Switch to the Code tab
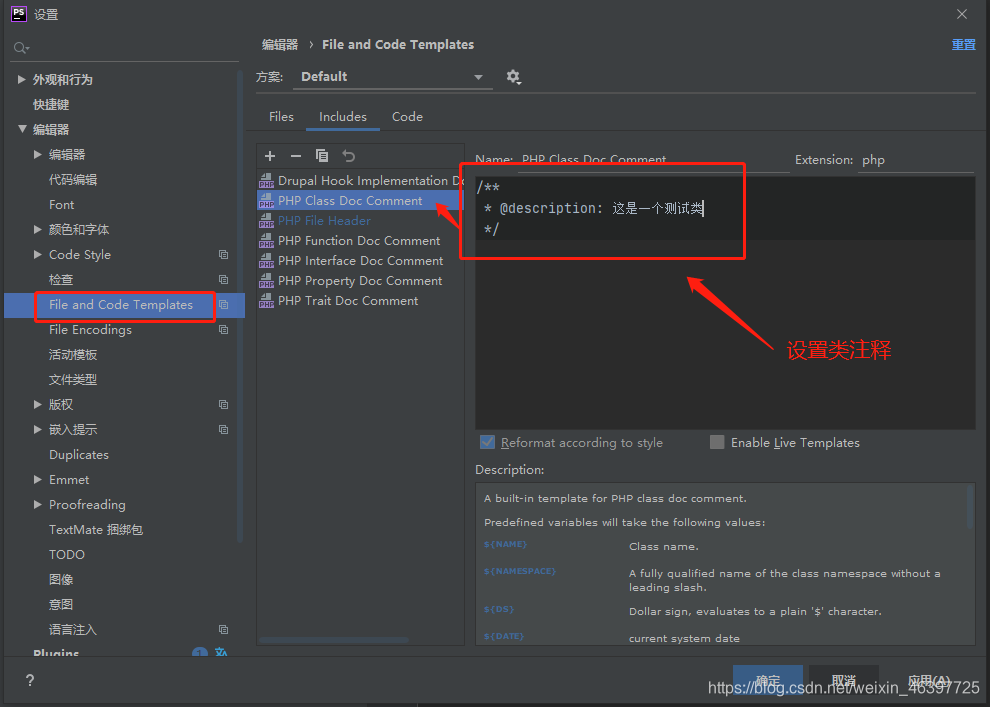The image size is (990, 707). coord(407,117)
